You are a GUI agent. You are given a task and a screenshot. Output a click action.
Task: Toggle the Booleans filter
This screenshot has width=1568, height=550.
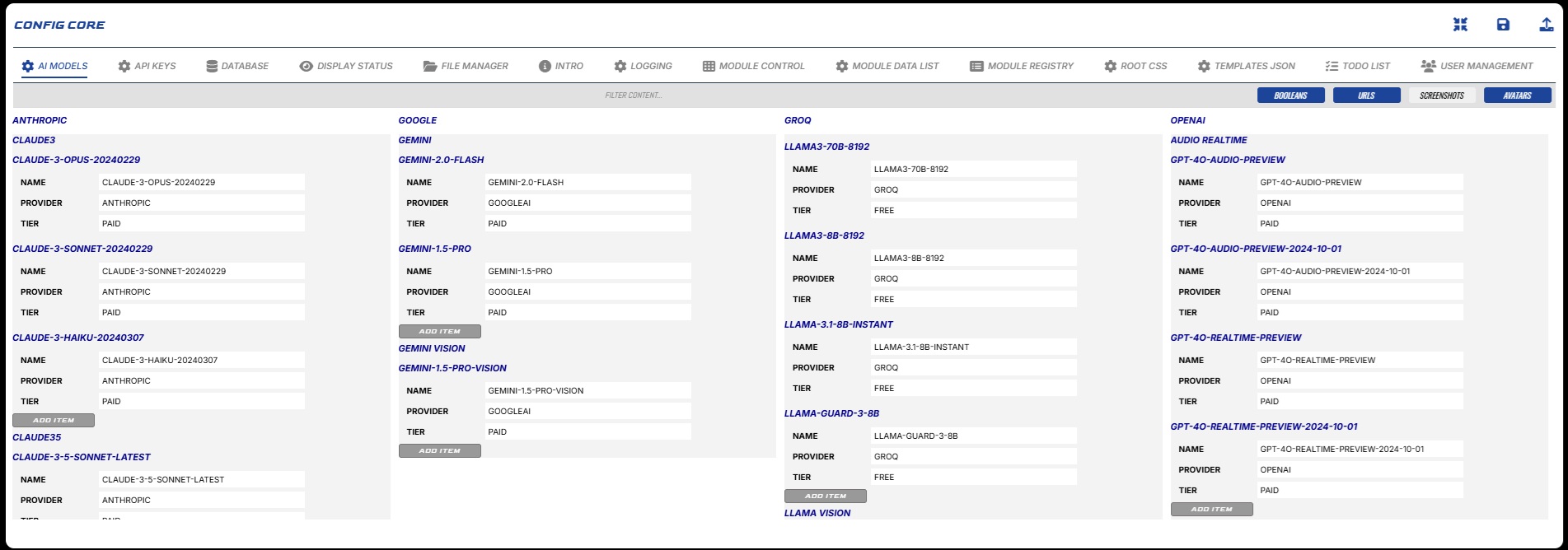[1291, 96]
